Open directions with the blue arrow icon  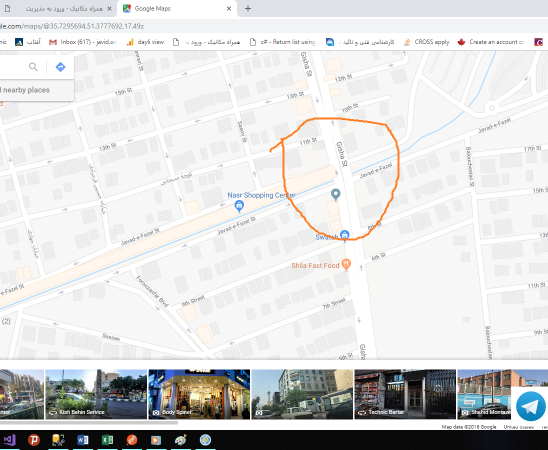point(60,67)
